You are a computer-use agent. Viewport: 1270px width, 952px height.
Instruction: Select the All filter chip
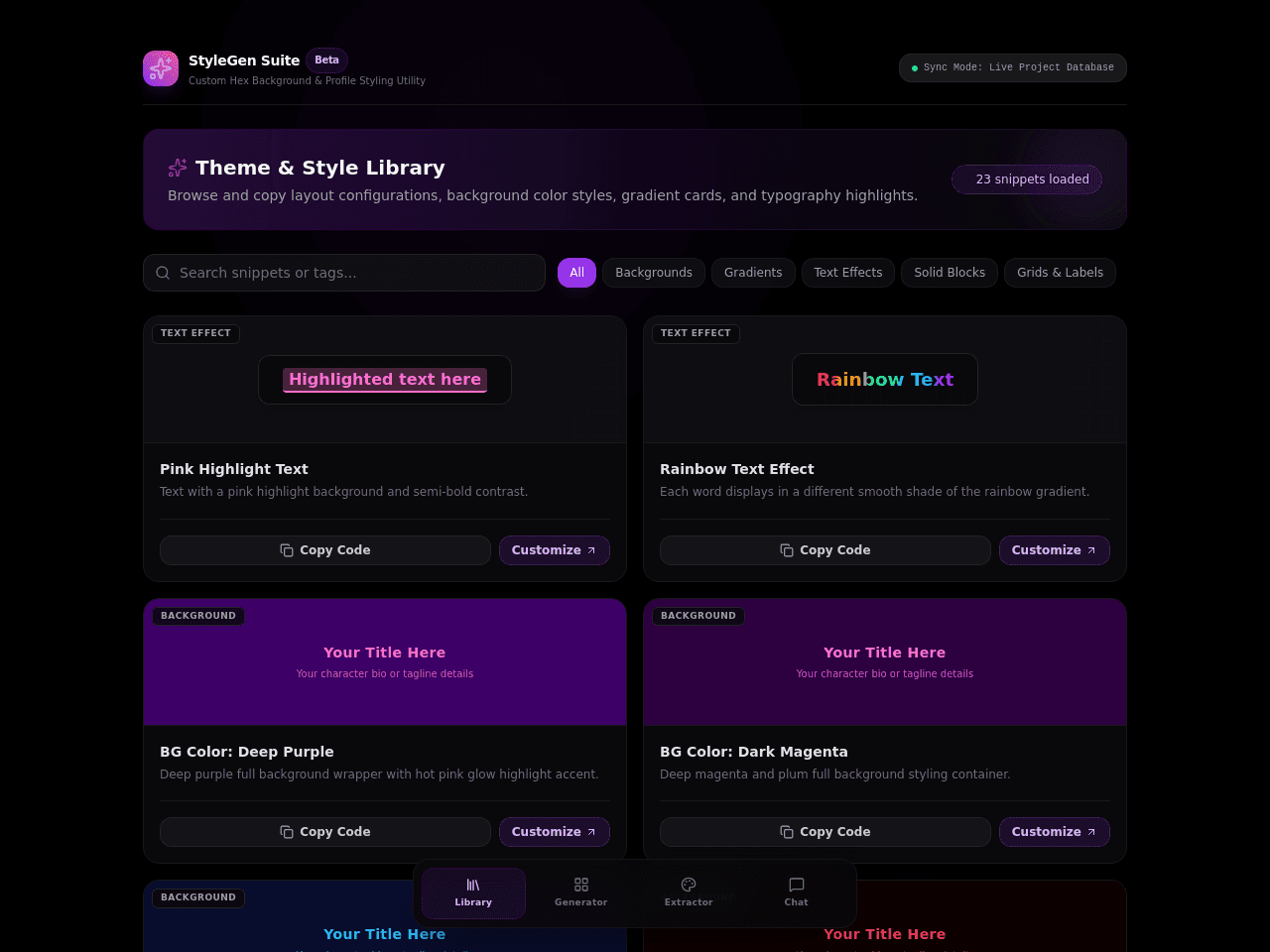(576, 273)
